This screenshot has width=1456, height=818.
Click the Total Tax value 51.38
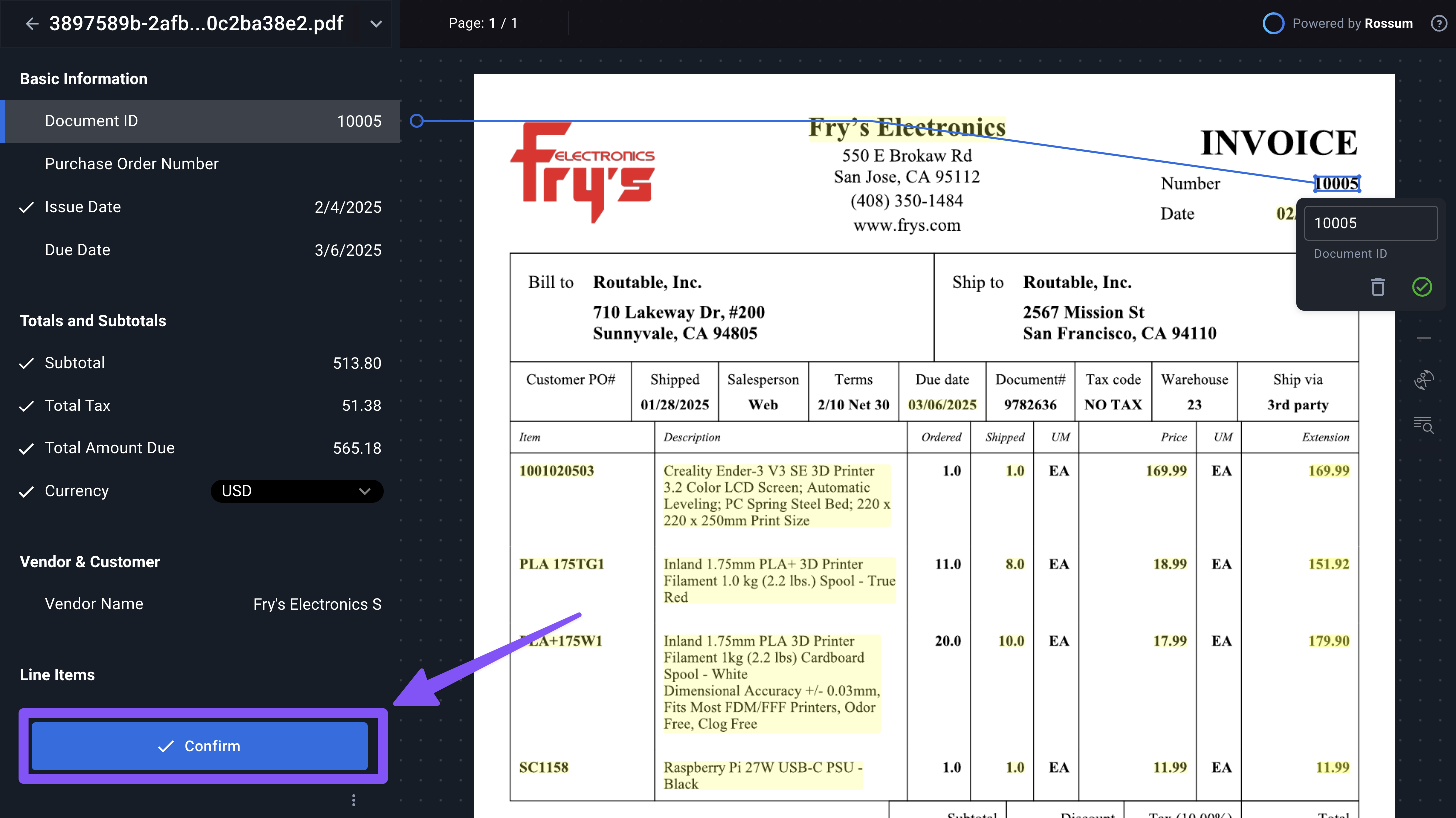[362, 406]
